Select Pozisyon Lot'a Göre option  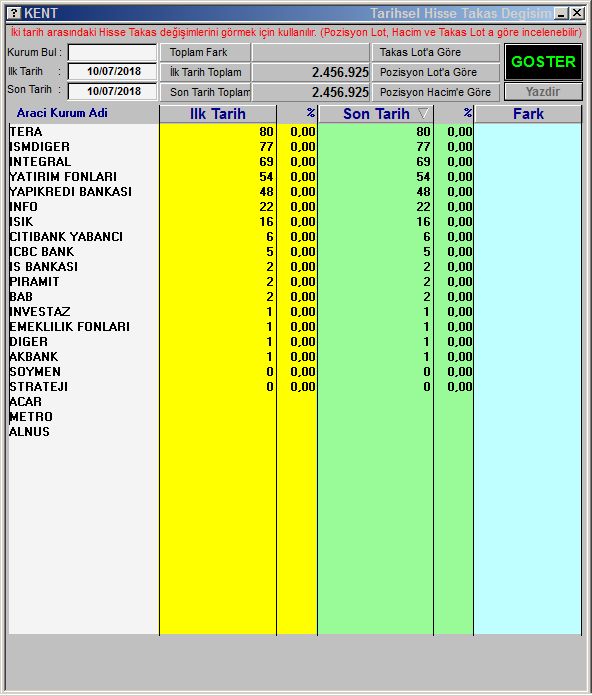(x=436, y=72)
